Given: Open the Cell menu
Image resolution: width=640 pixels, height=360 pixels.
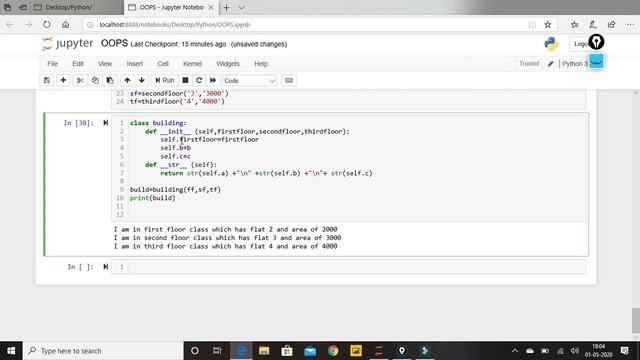Looking at the screenshot, I should click(163, 64).
